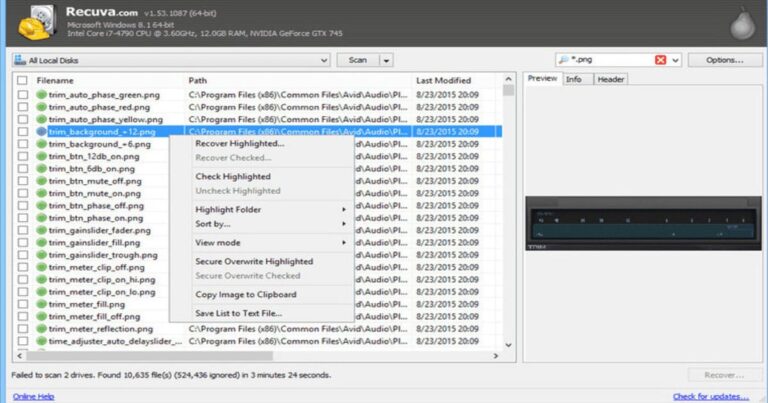Click green status dot of trim_btn_mute_on.png
This screenshot has width=768, height=403.
coord(42,193)
